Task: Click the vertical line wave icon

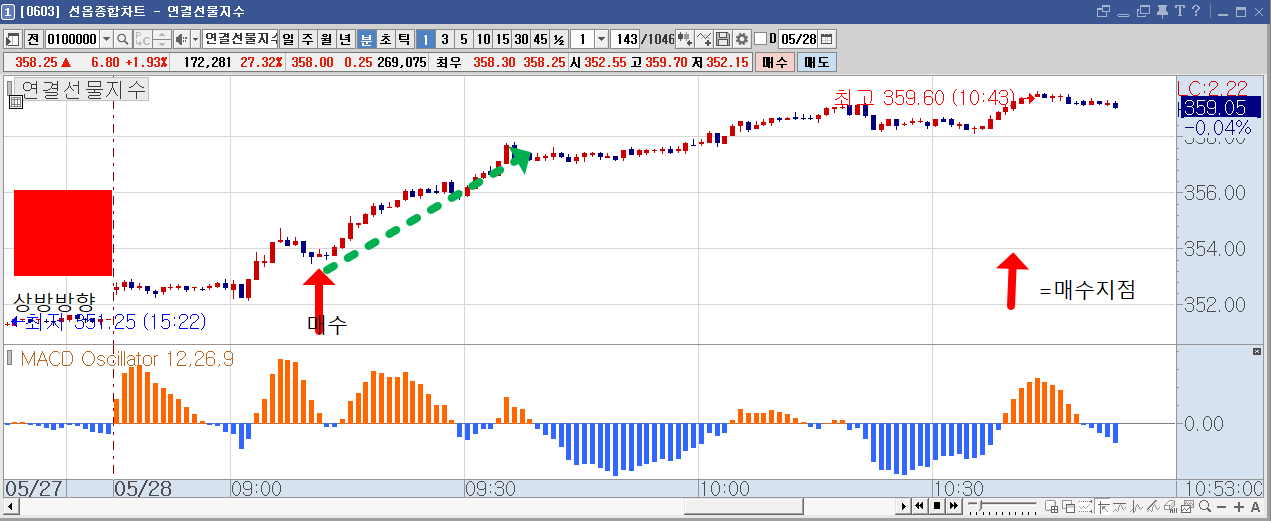Action: (1138, 506)
